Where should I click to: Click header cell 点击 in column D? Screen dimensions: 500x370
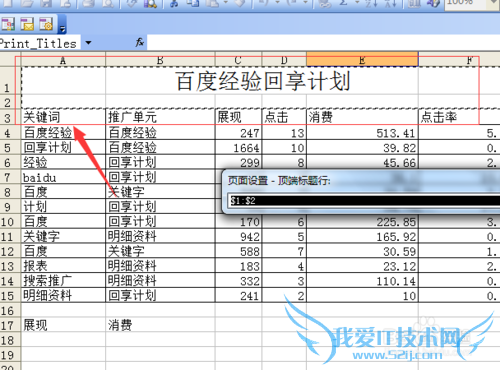(x=284, y=117)
